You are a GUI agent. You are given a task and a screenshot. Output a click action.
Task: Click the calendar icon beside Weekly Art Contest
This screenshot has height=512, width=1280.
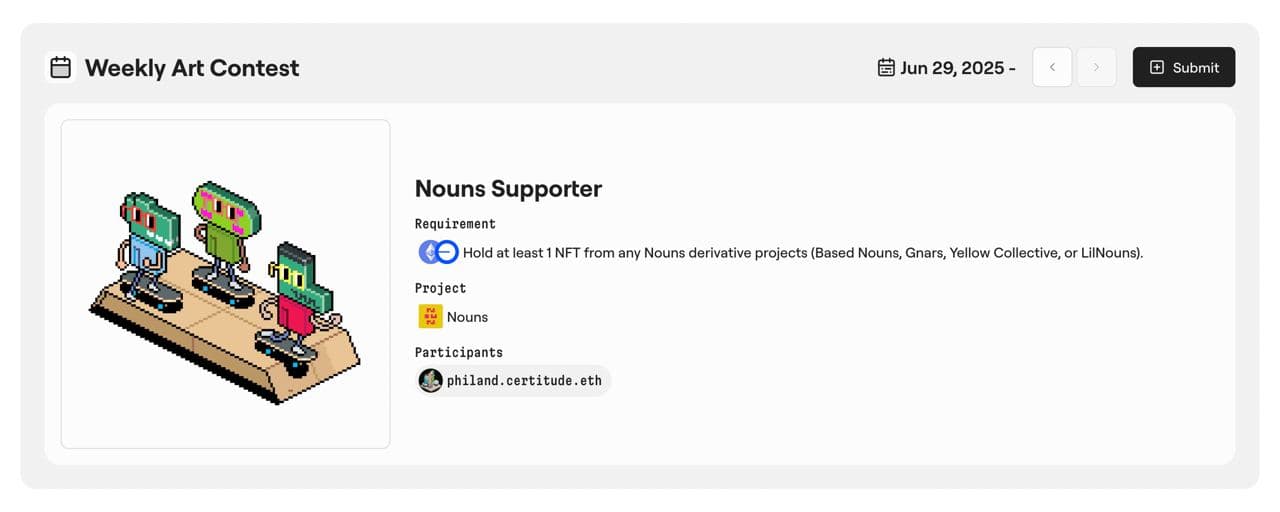point(61,68)
